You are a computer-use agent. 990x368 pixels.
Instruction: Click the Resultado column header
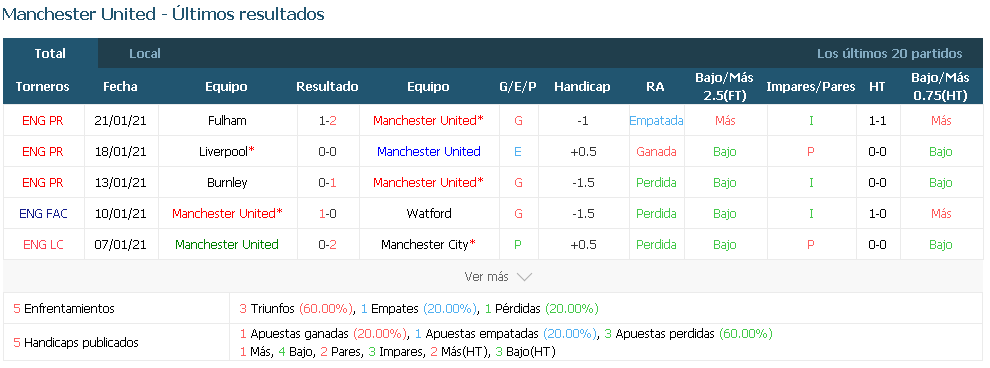click(327, 86)
